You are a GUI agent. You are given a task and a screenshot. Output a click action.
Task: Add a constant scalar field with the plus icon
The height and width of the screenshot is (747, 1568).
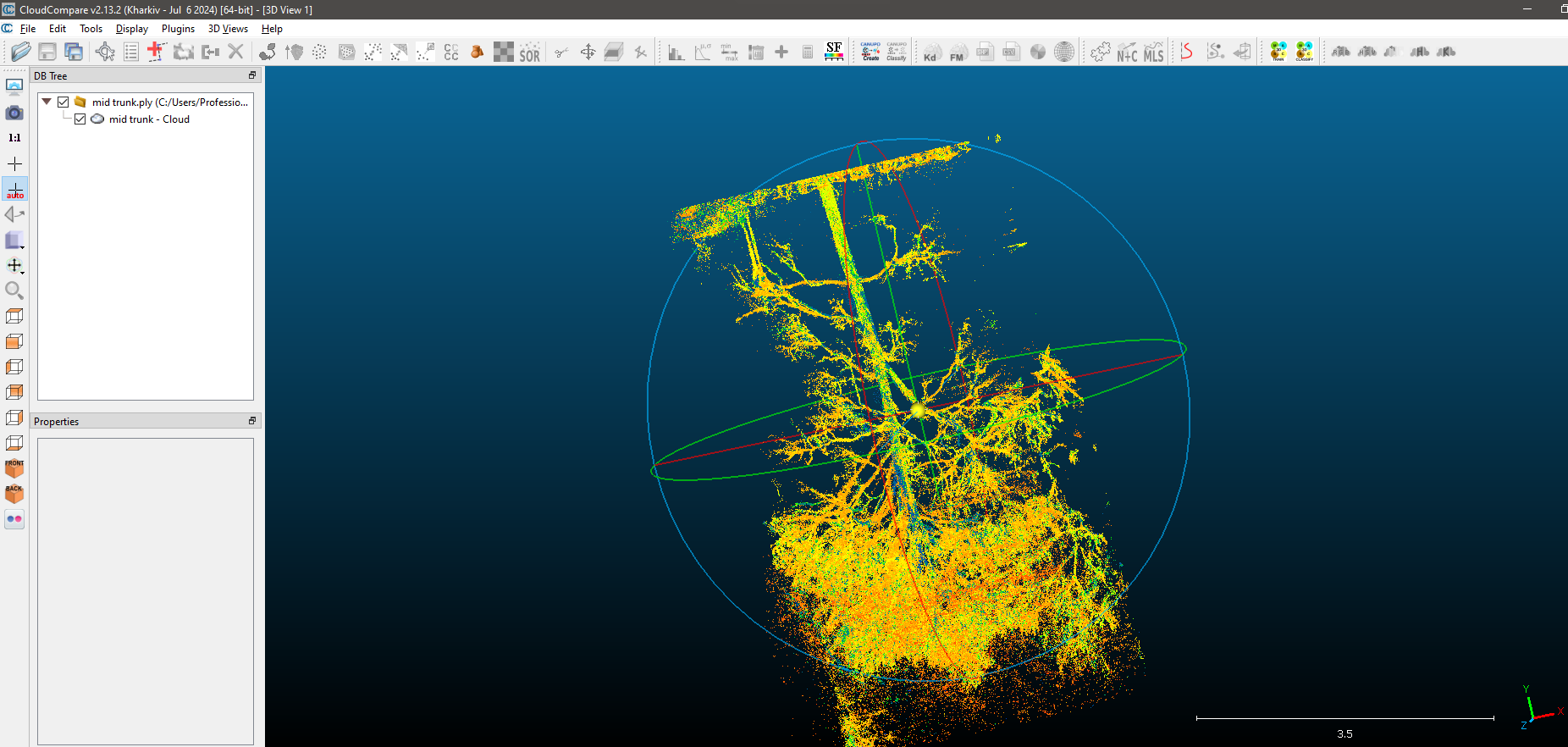tap(781, 52)
